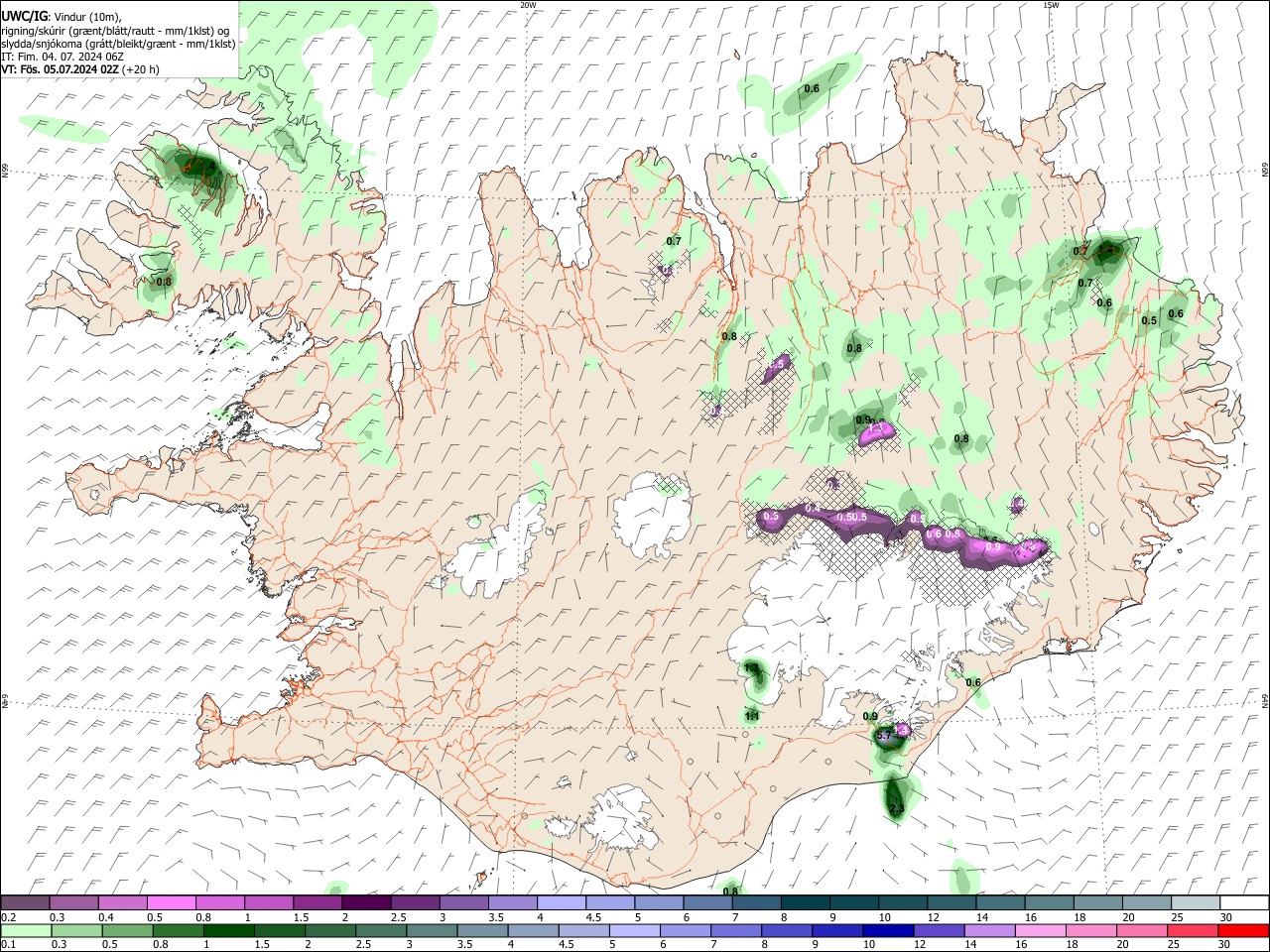This screenshot has height=952, width=1270.
Task: Click the '1.1' precipitation value label
Action: pos(752,716)
